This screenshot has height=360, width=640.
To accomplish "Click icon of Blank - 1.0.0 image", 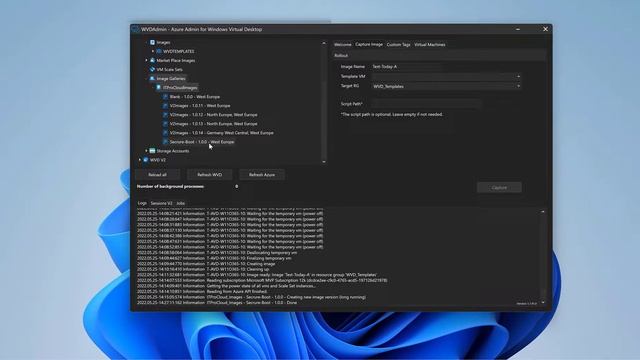I will pos(165,97).
